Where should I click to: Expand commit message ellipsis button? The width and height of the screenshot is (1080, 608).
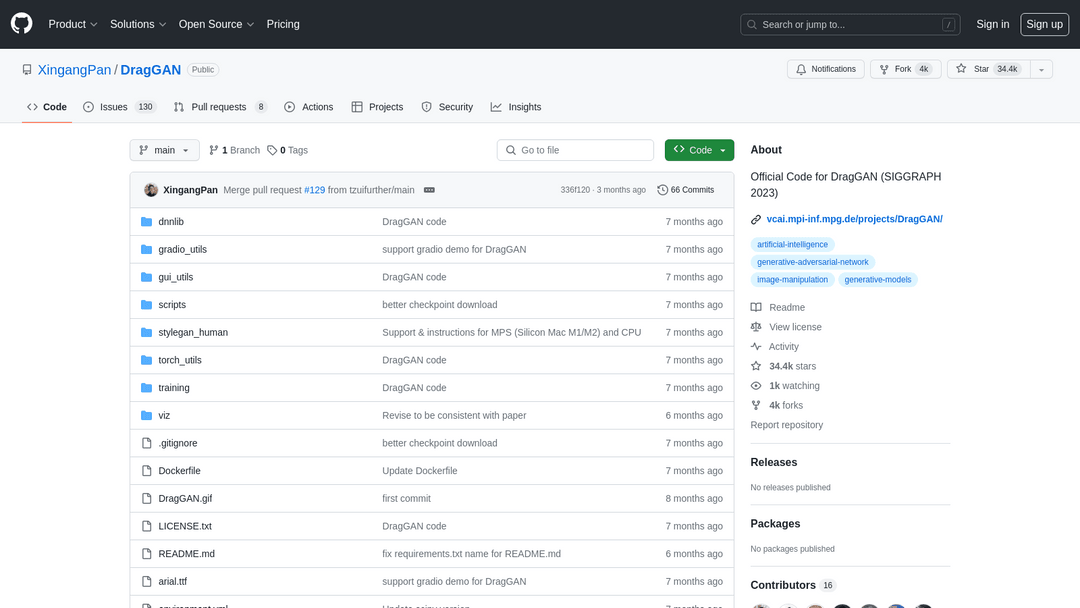(x=429, y=190)
